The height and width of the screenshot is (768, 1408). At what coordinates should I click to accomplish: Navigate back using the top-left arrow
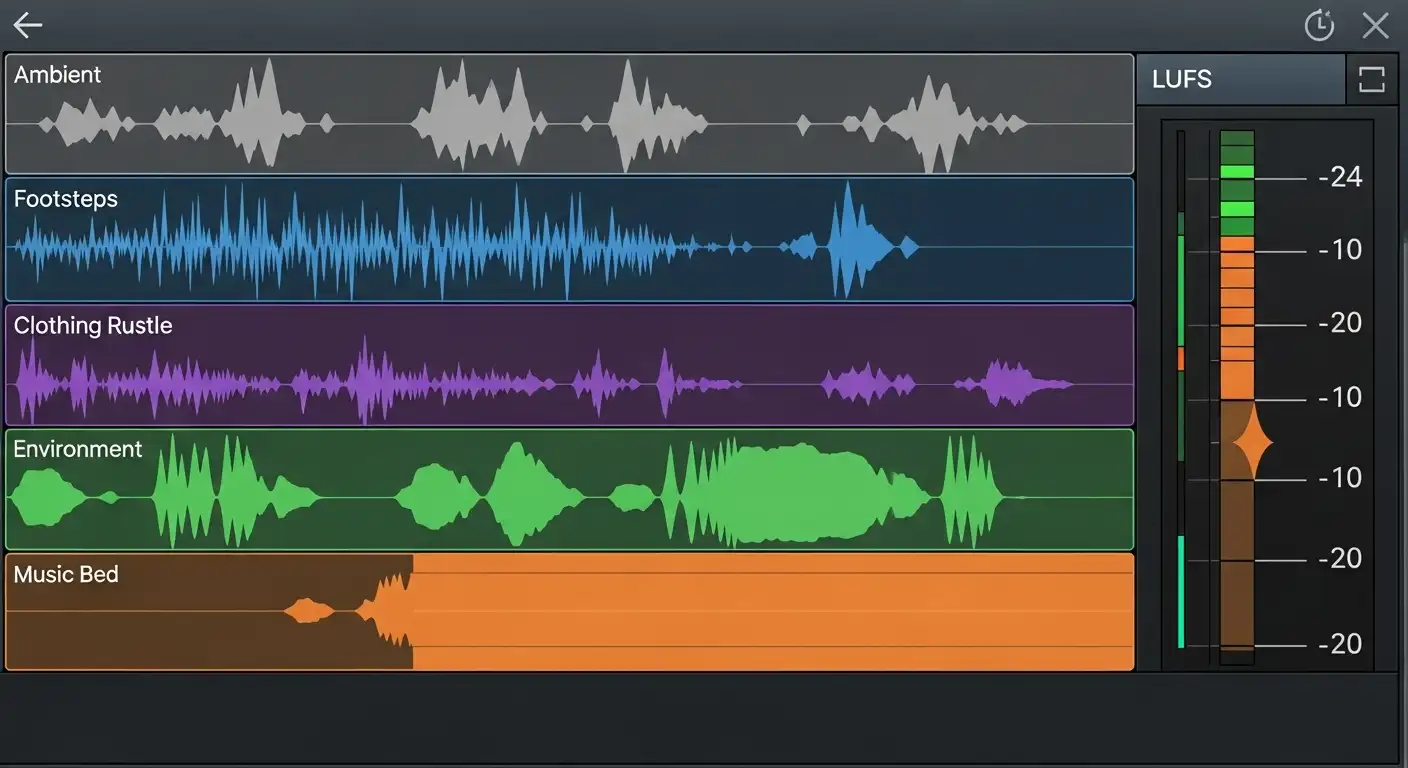click(27, 25)
